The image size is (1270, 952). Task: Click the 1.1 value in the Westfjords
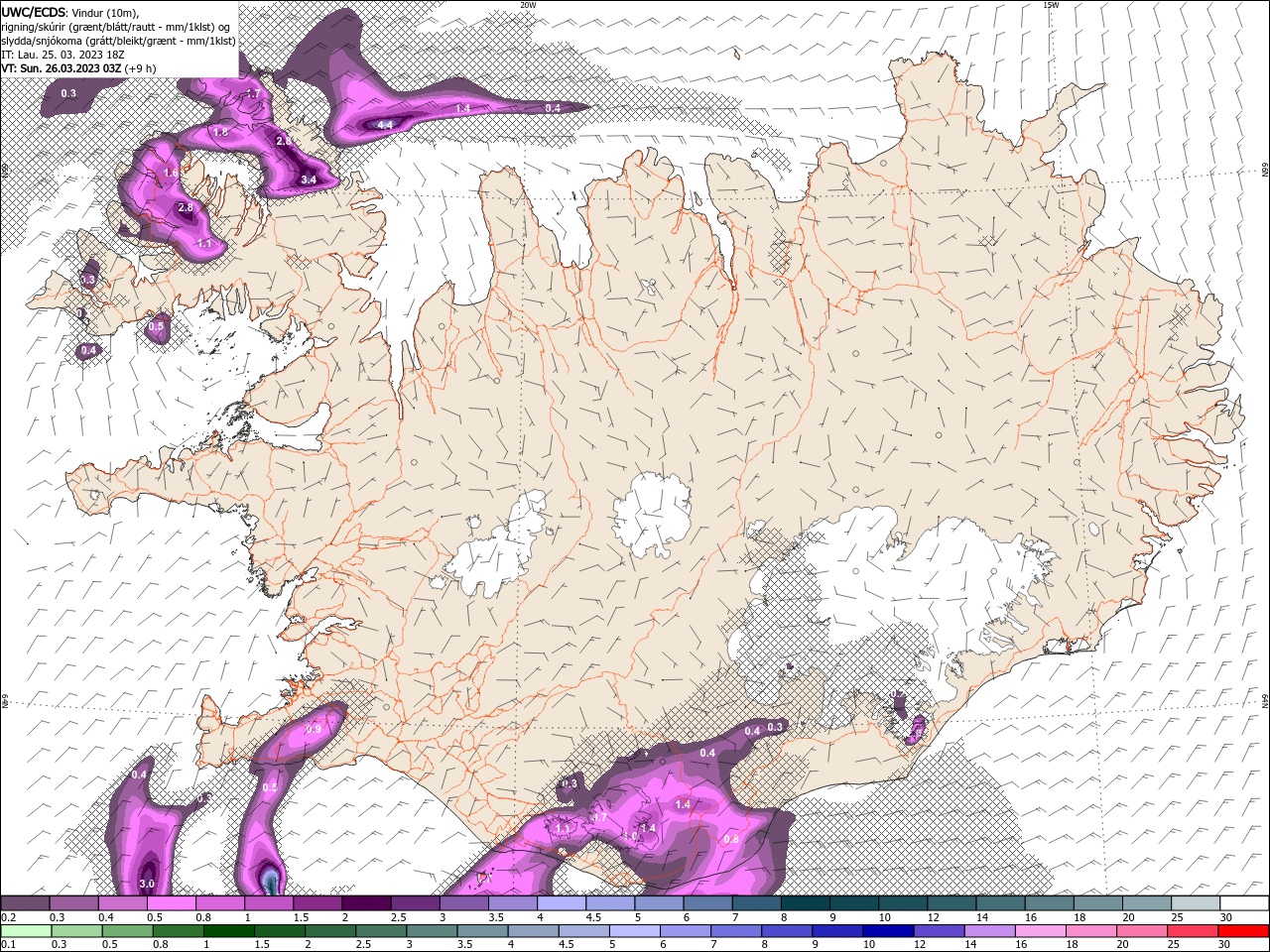pyautogui.click(x=205, y=243)
